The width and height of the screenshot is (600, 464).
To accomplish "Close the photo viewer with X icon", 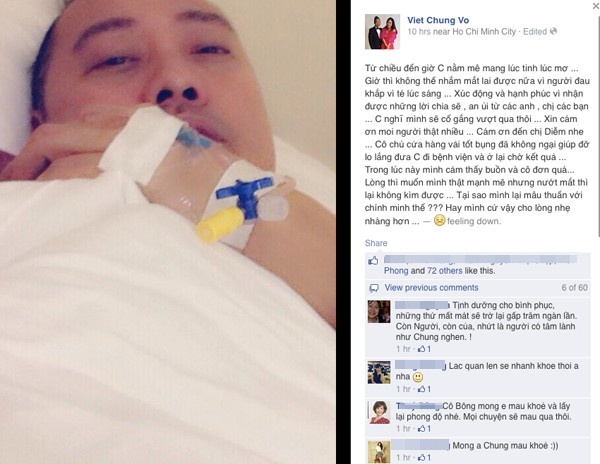I will click(596, 6).
